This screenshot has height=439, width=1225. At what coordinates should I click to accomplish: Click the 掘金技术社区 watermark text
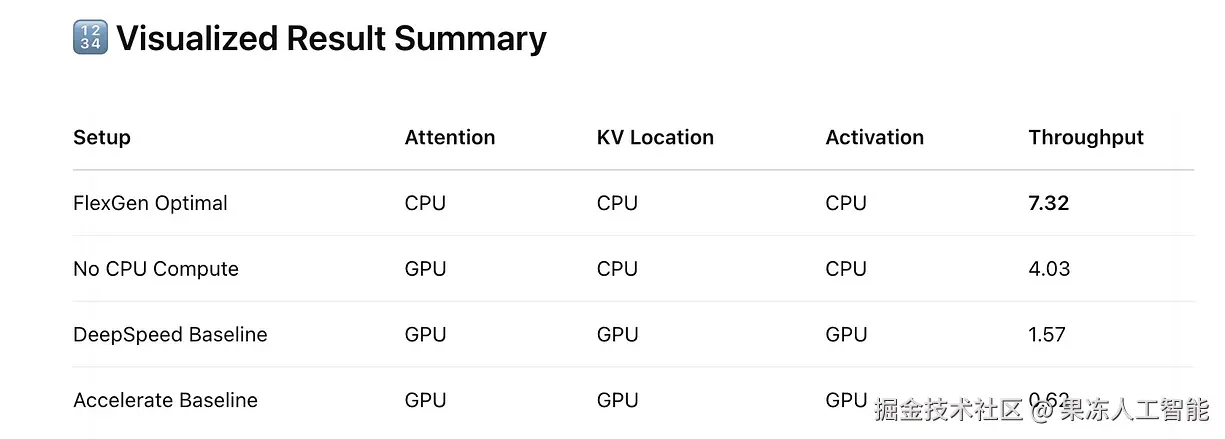click(949, 408)
